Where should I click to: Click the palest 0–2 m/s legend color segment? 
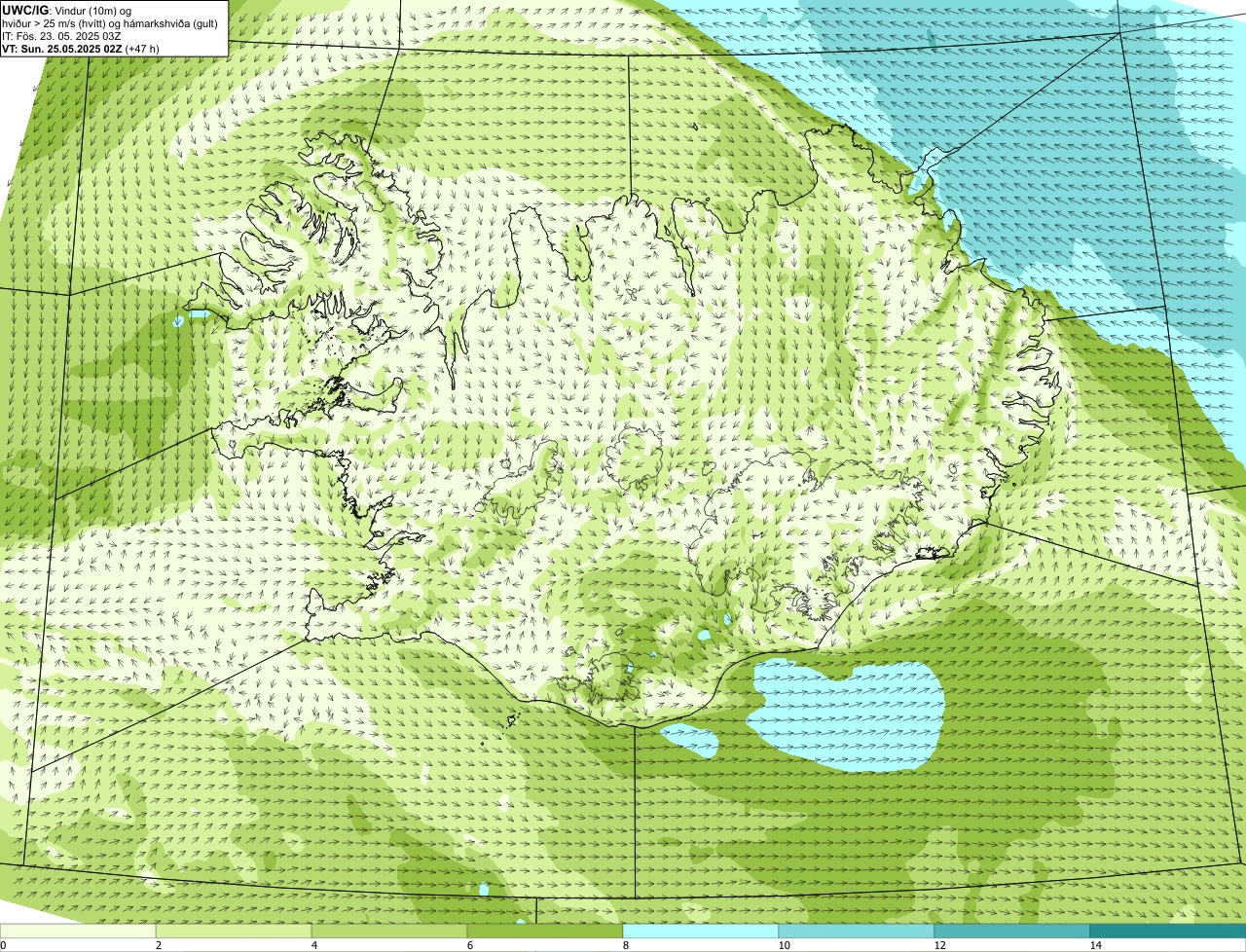click(x=78, y=931)
